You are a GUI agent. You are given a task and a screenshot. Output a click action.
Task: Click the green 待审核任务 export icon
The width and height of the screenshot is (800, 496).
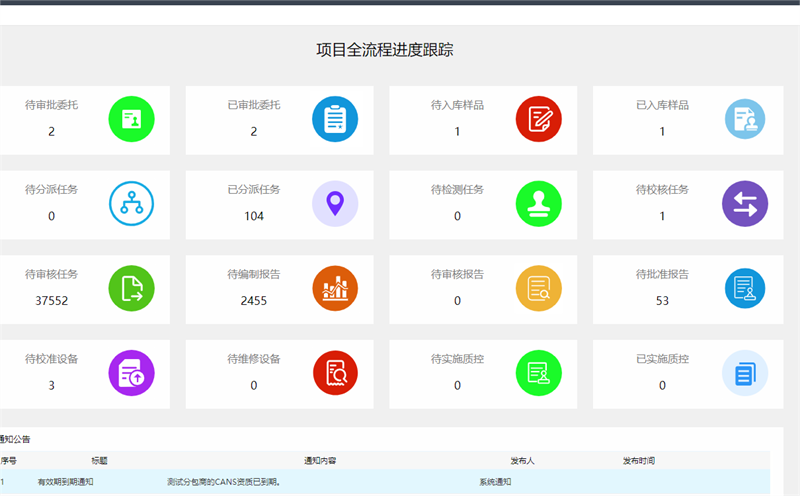pyautogui.click(x=131, y=288)
